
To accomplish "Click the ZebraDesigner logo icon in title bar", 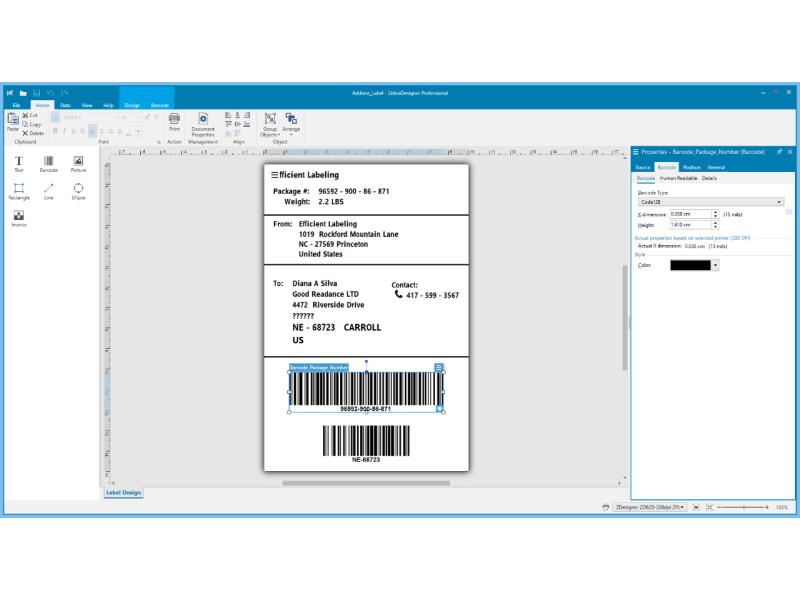I will (x=10, y=93).
